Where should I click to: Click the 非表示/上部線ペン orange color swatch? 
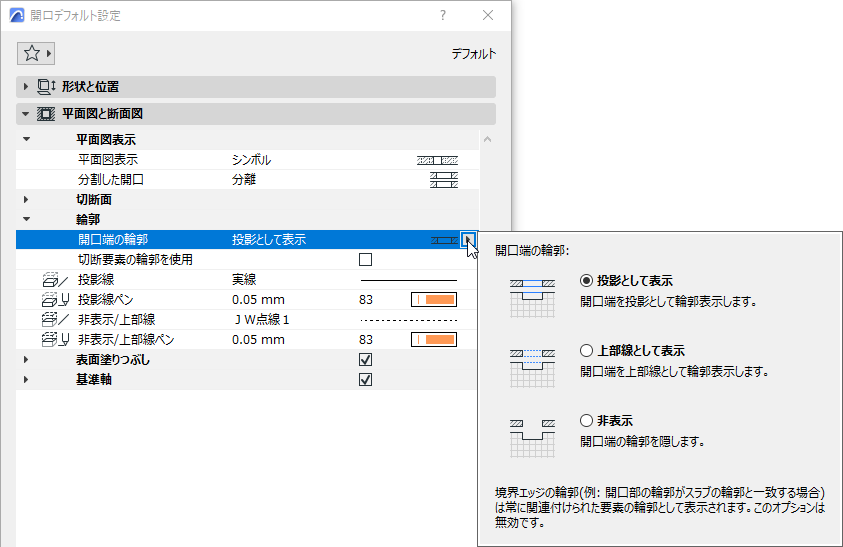(x=434, y=339)
